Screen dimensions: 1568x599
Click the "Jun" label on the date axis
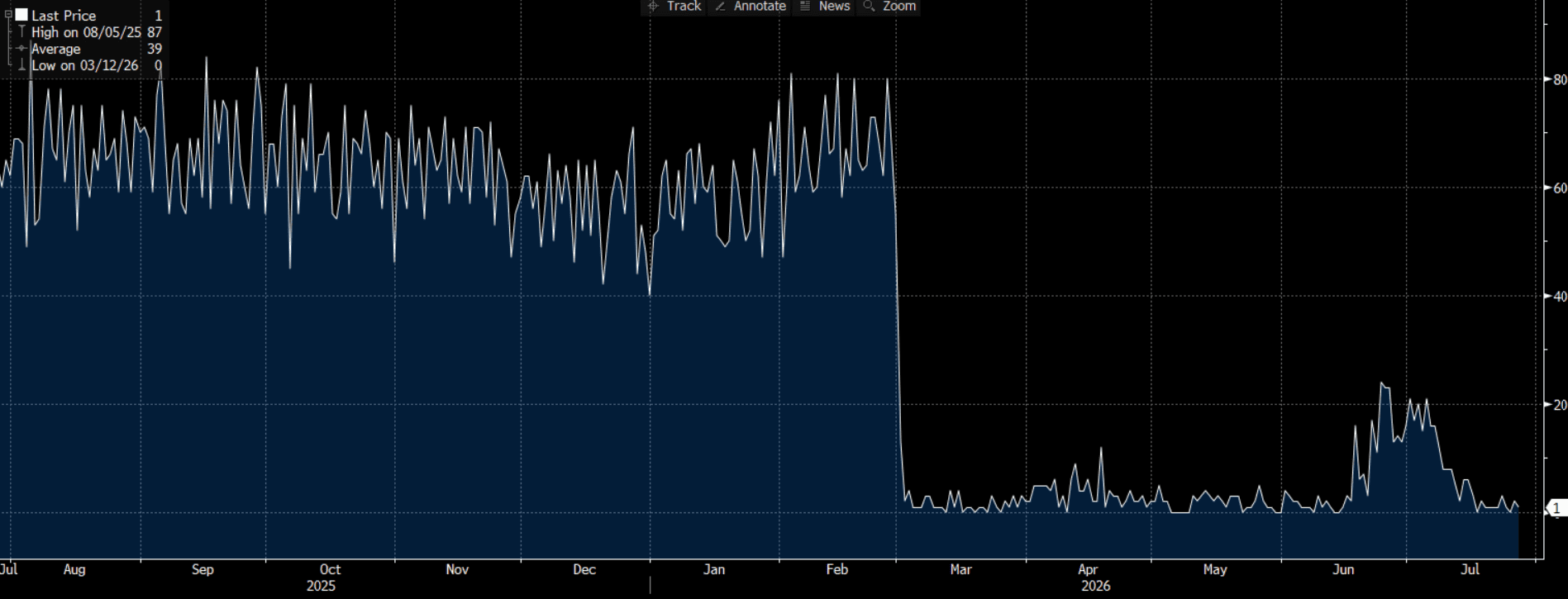click(x=1343, y=569)
